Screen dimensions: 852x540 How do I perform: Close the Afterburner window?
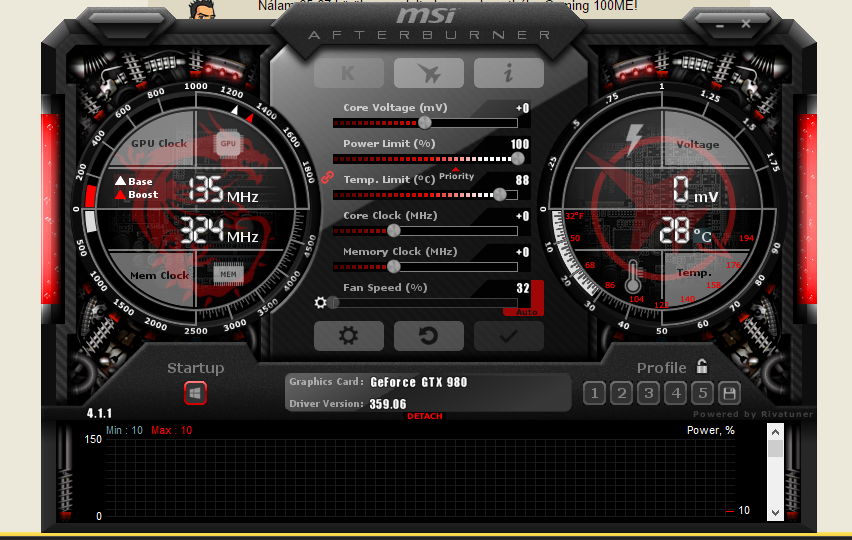(746, 24)
